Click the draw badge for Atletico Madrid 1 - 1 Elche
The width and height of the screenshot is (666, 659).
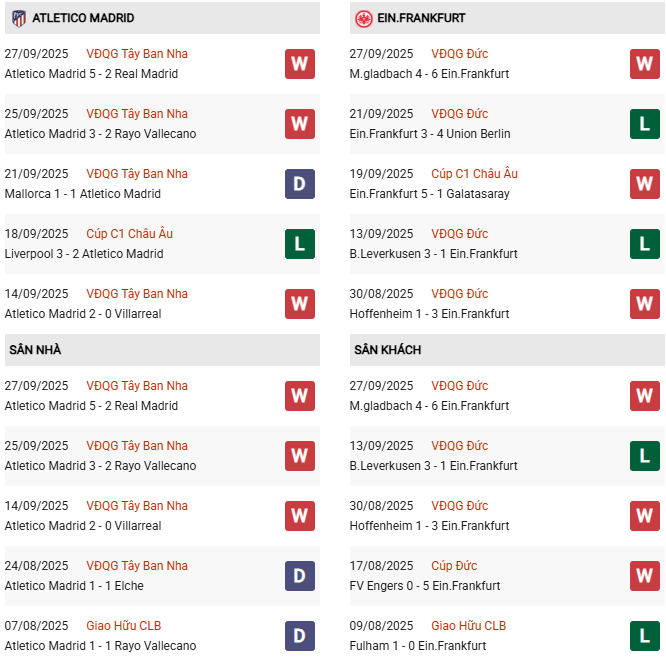(x=299, y=576)
